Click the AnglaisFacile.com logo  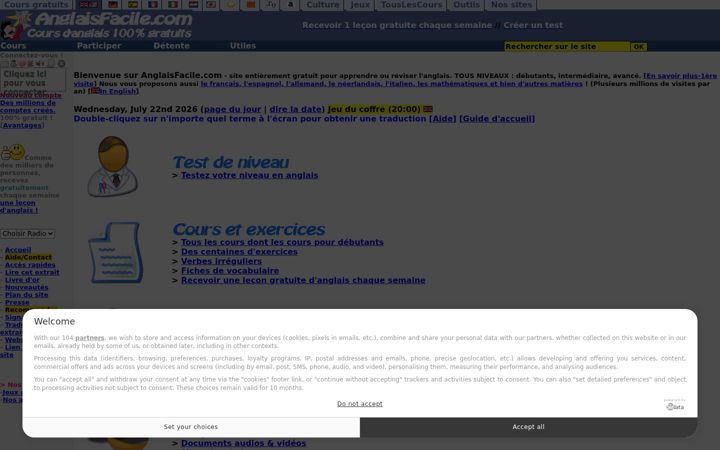point(96,25)
